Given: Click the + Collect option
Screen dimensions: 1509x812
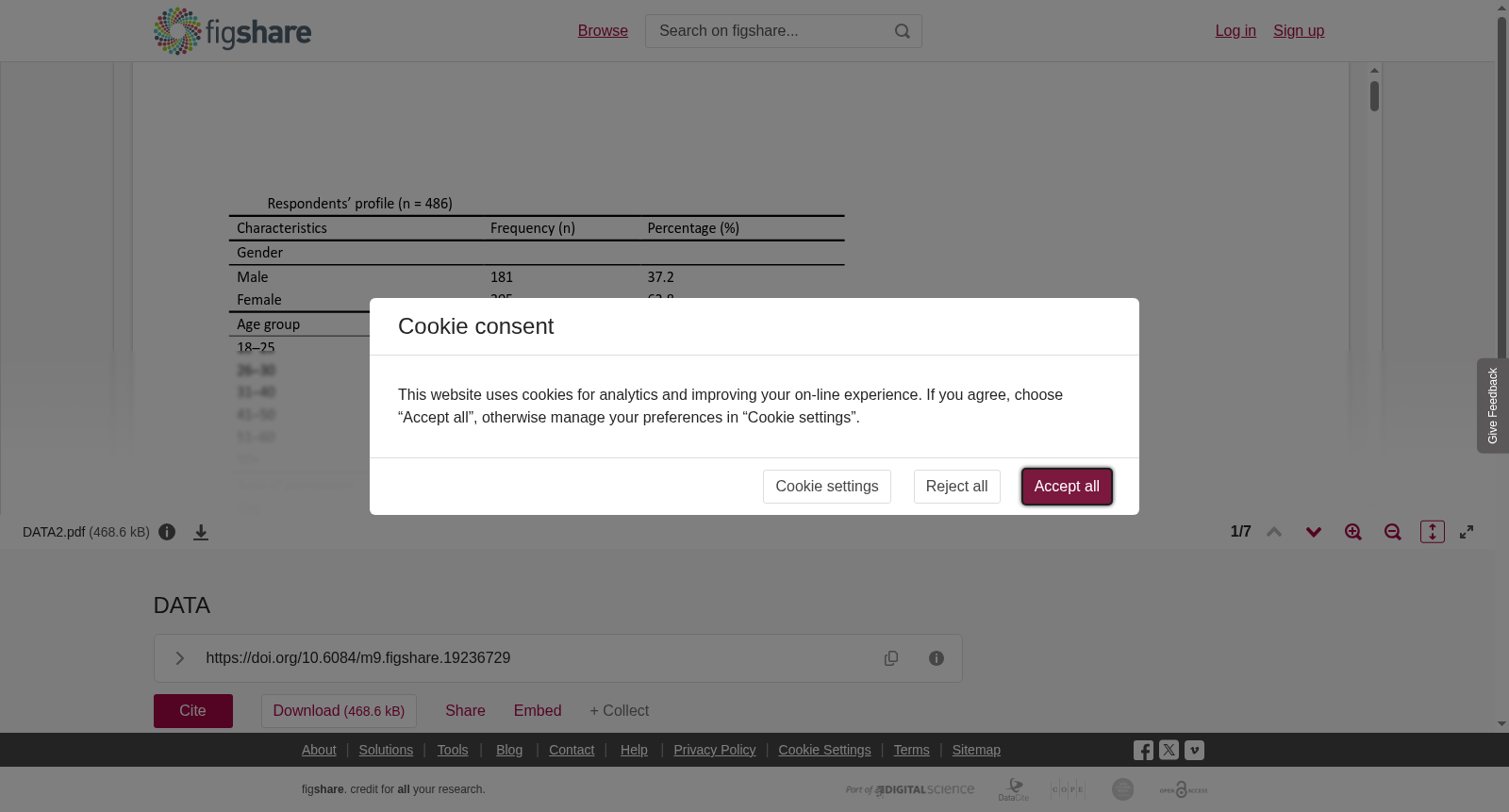Looking at the screenshot, I should tap(620, 711).
